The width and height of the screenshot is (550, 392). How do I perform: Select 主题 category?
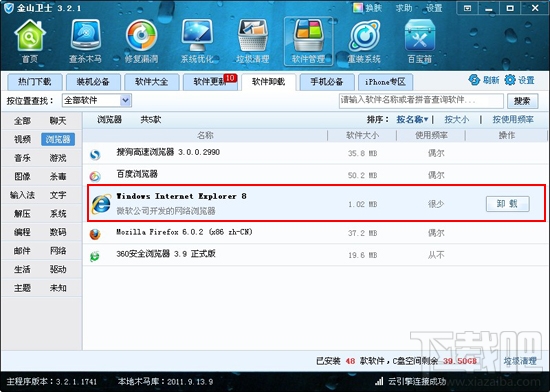pyautogui.click(x=22, y=288)
